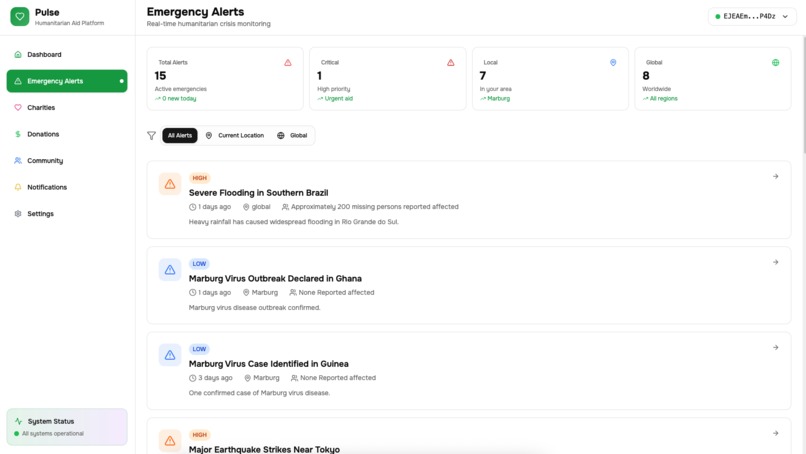Viewport: 806px width, 454px height.
Task: Click the page vertical scrollbar
Action: pyautogui.click(x=803, y=95)
